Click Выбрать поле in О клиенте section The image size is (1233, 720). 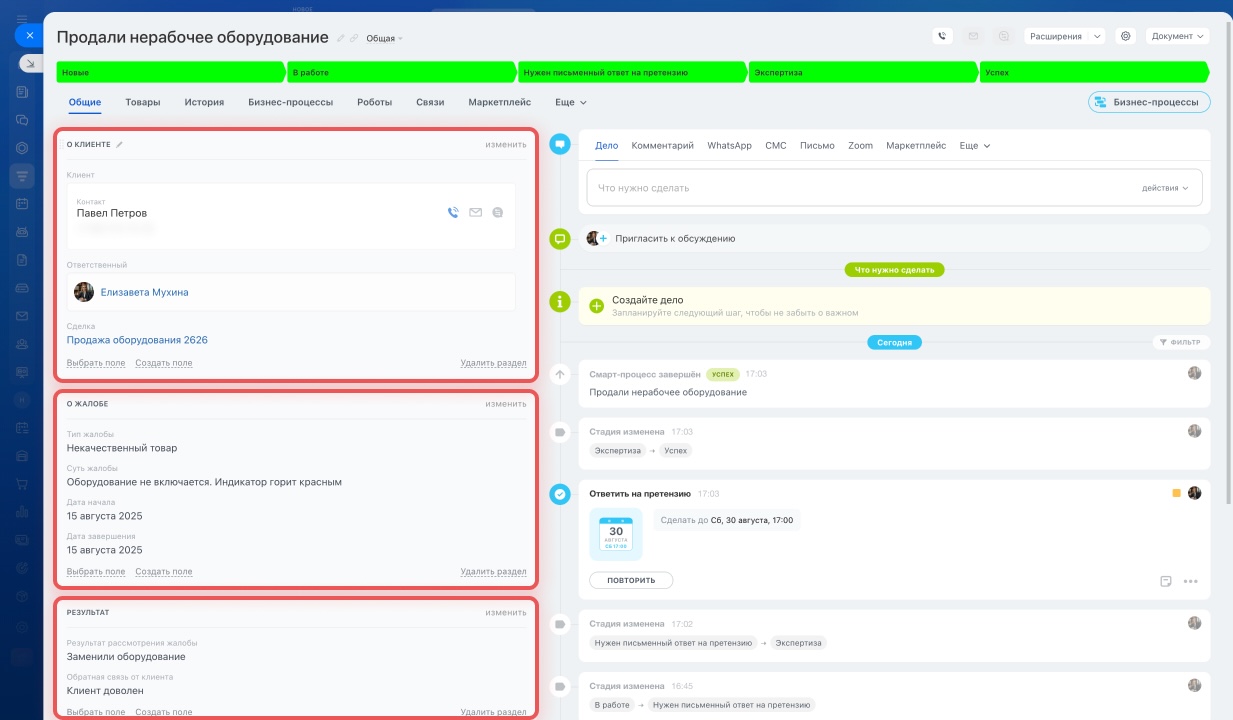(x=96, y=363)
